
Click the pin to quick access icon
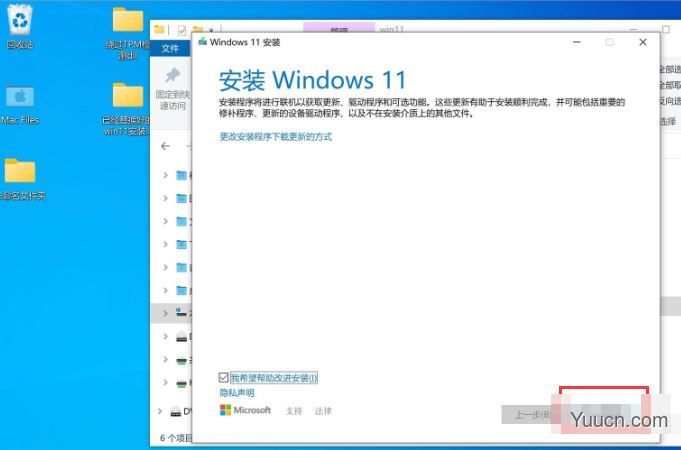click(173, 76)
